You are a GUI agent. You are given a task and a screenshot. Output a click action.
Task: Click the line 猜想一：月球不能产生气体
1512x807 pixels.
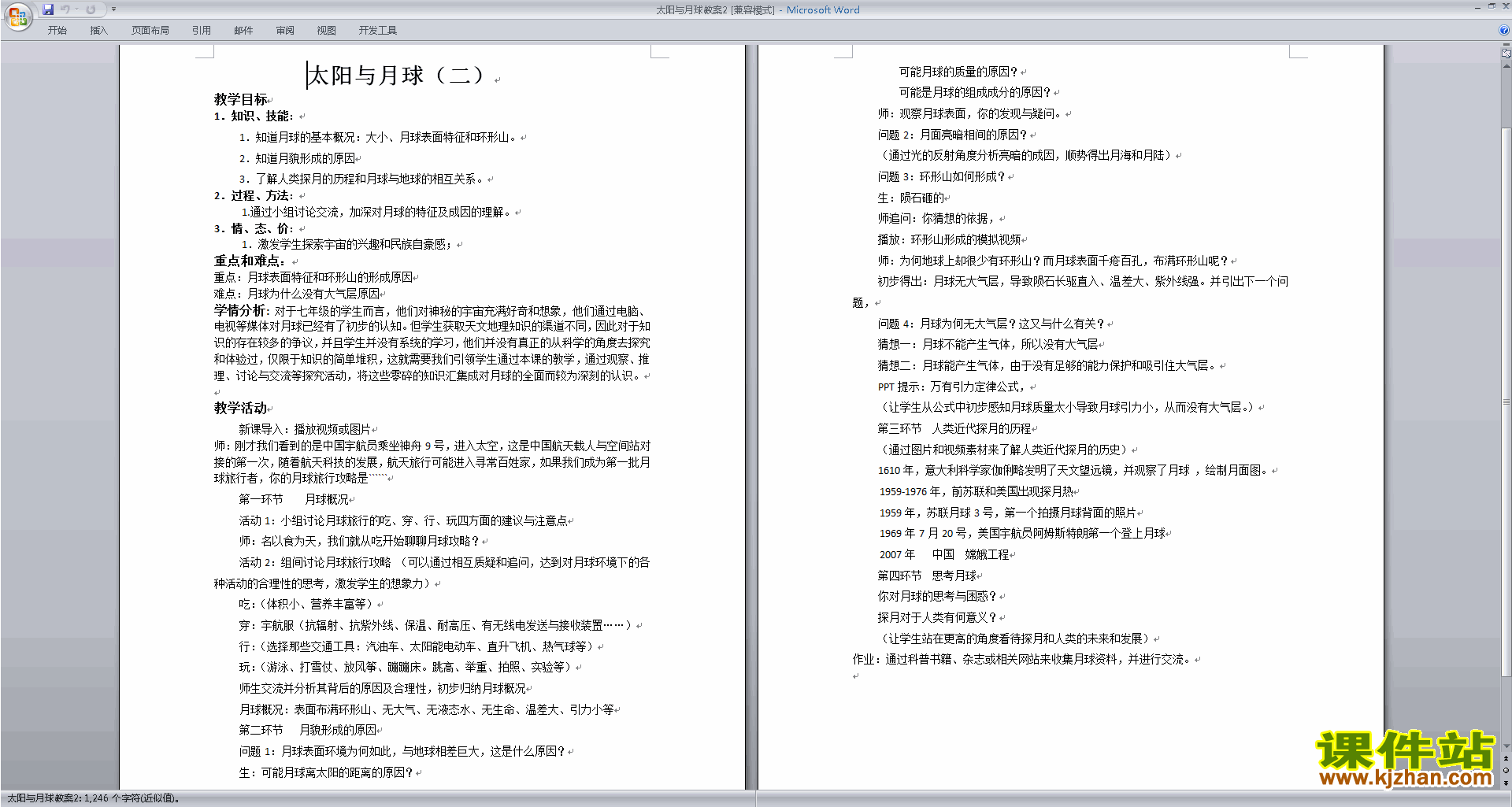click(x=988, y=344)
